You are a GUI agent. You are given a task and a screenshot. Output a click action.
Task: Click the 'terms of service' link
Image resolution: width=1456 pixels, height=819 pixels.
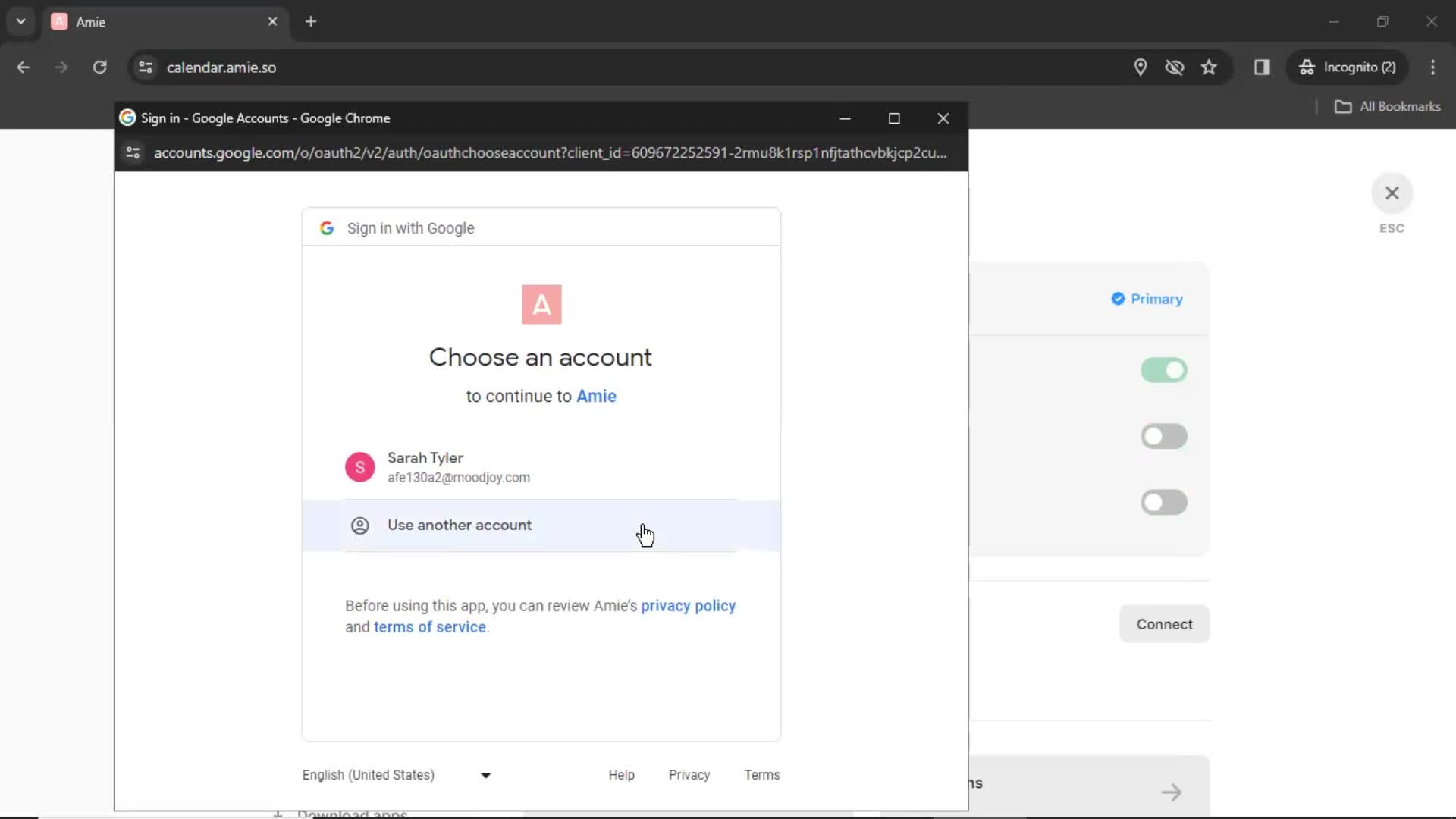(430, 627)
